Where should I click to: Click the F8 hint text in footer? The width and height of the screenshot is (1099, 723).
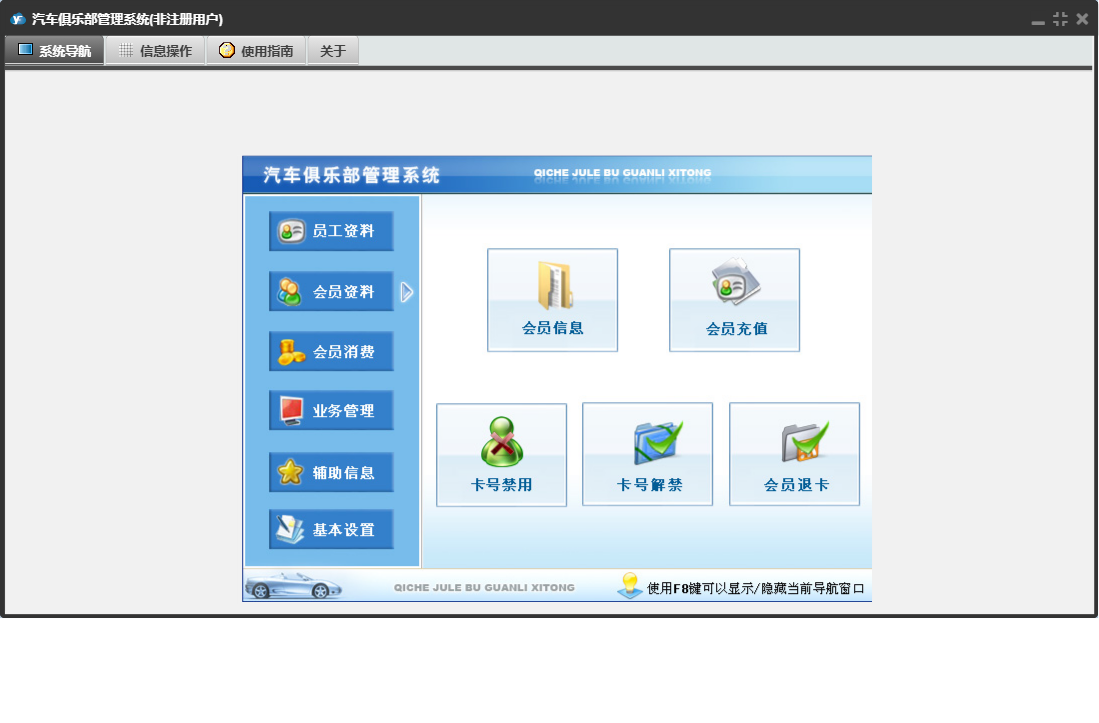tap(755, 588)
